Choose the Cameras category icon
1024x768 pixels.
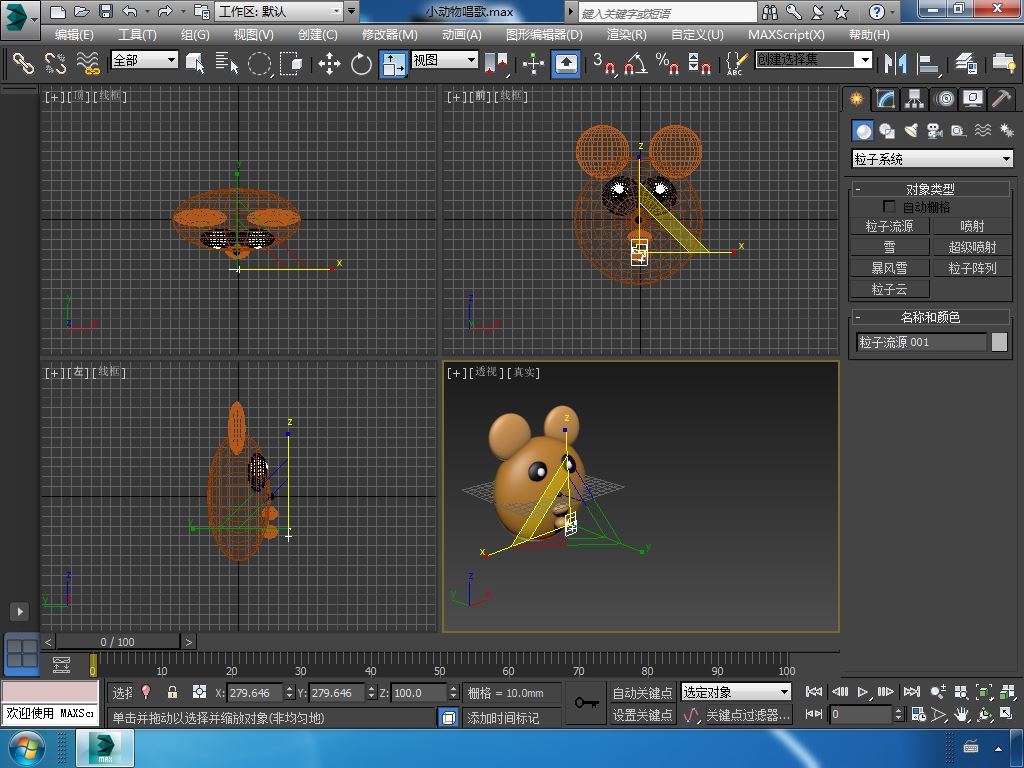coord(934,131)
